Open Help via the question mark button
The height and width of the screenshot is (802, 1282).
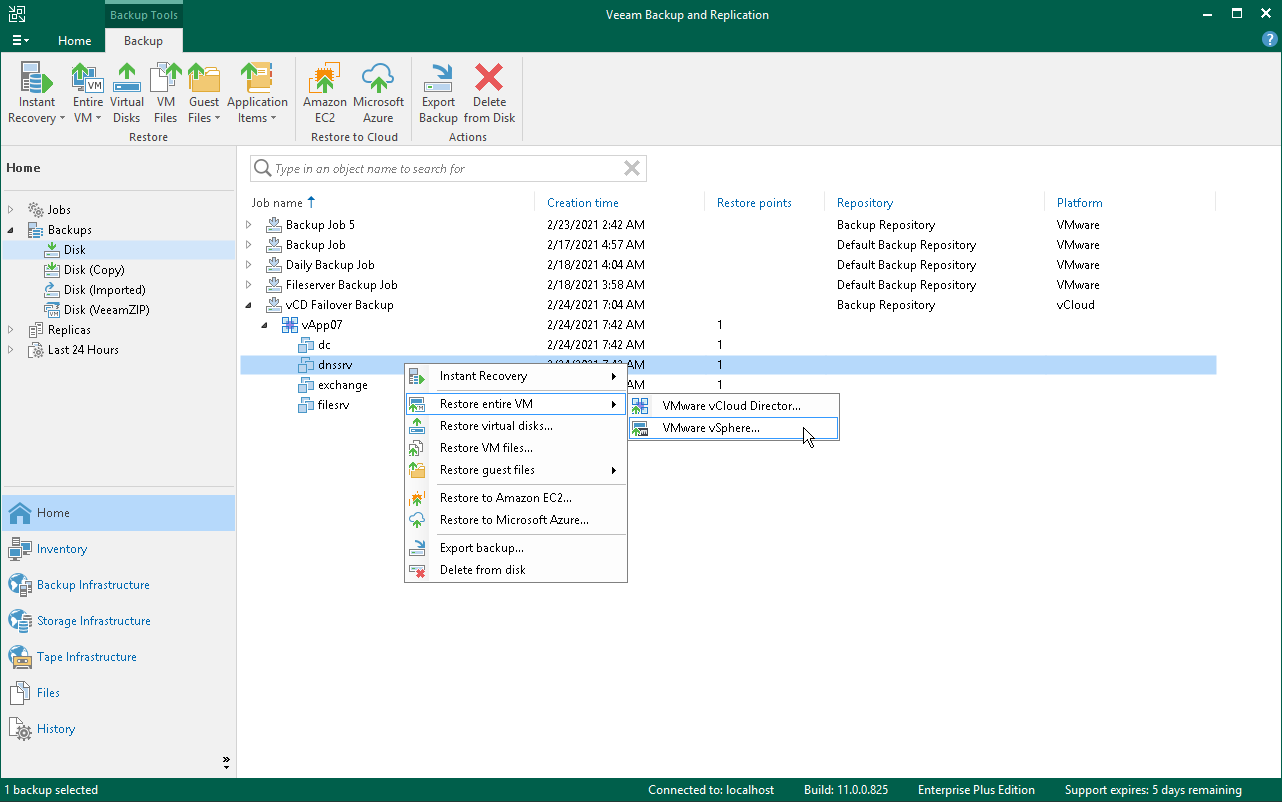1269,38
